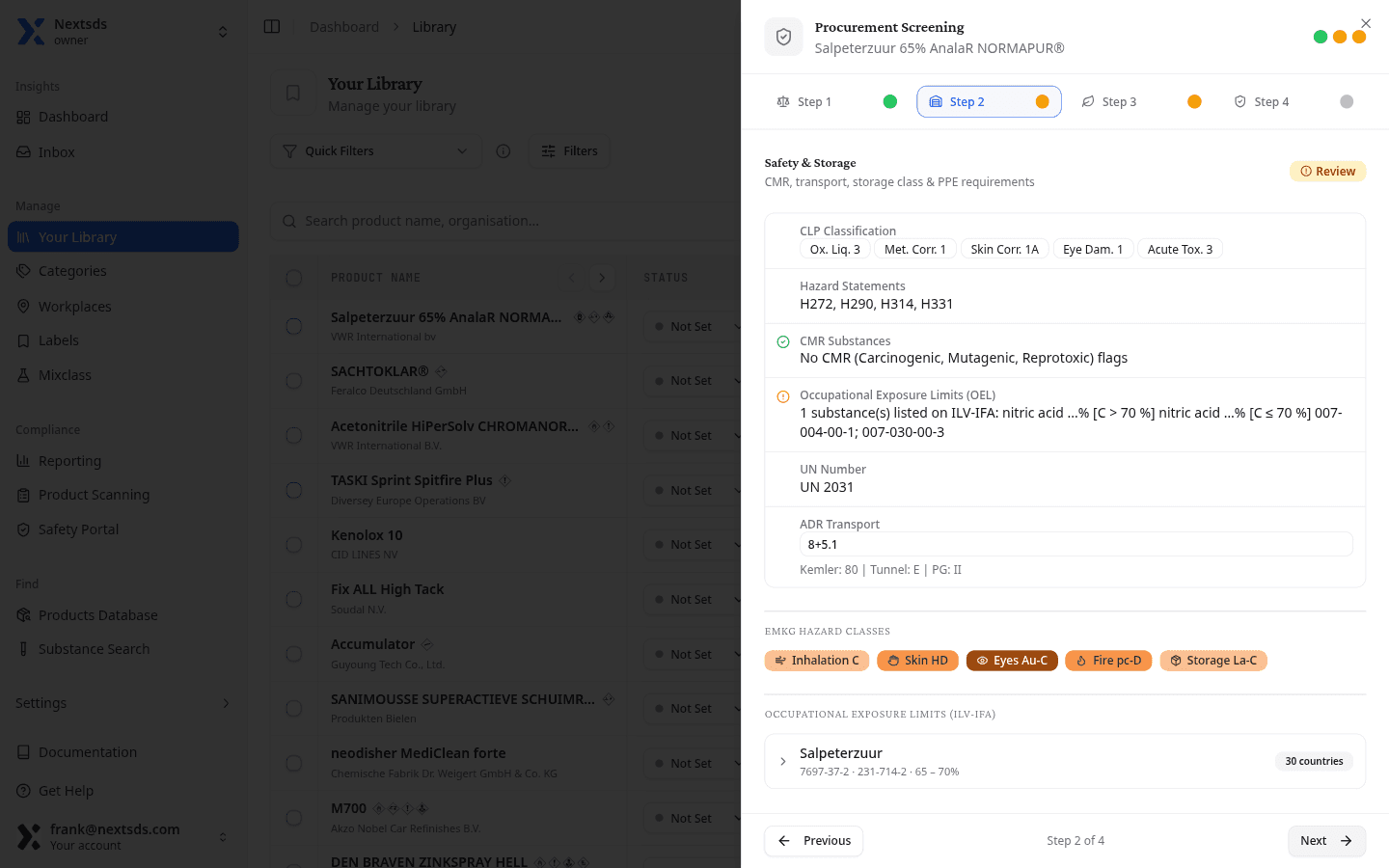The image size is (1389, 868).
Task: Click the Procurement Screening shield icon
Action: [x=784, y=37]
